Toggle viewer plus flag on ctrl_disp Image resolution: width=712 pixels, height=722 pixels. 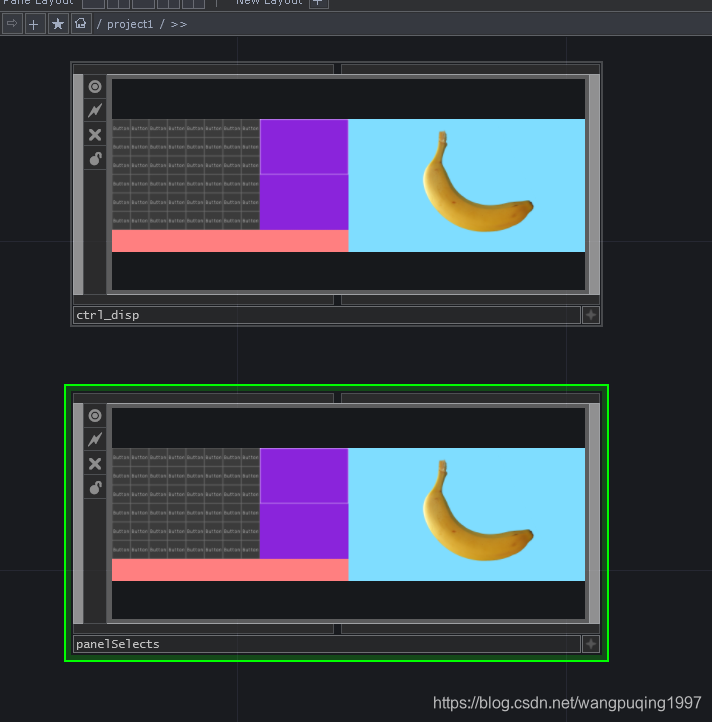pyautogui.click(x=591, y=315)
